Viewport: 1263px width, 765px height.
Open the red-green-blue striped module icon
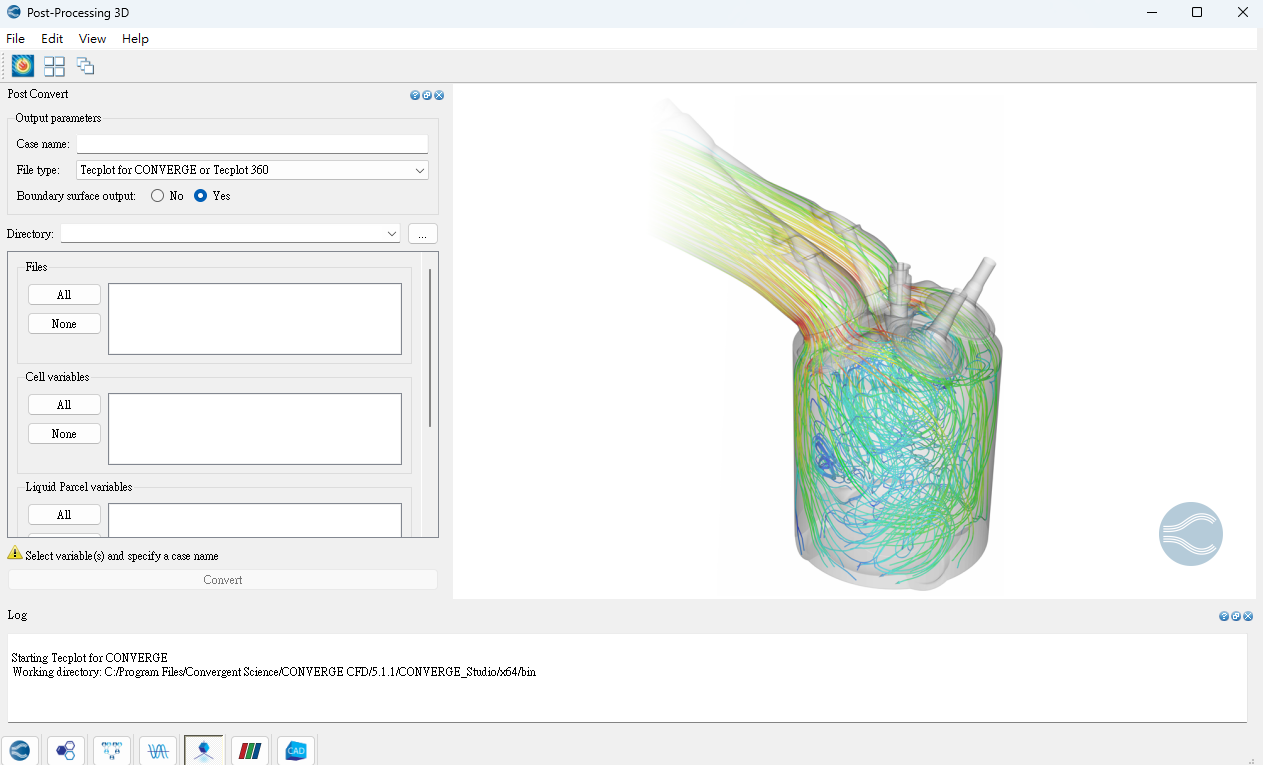pos(250,750)
